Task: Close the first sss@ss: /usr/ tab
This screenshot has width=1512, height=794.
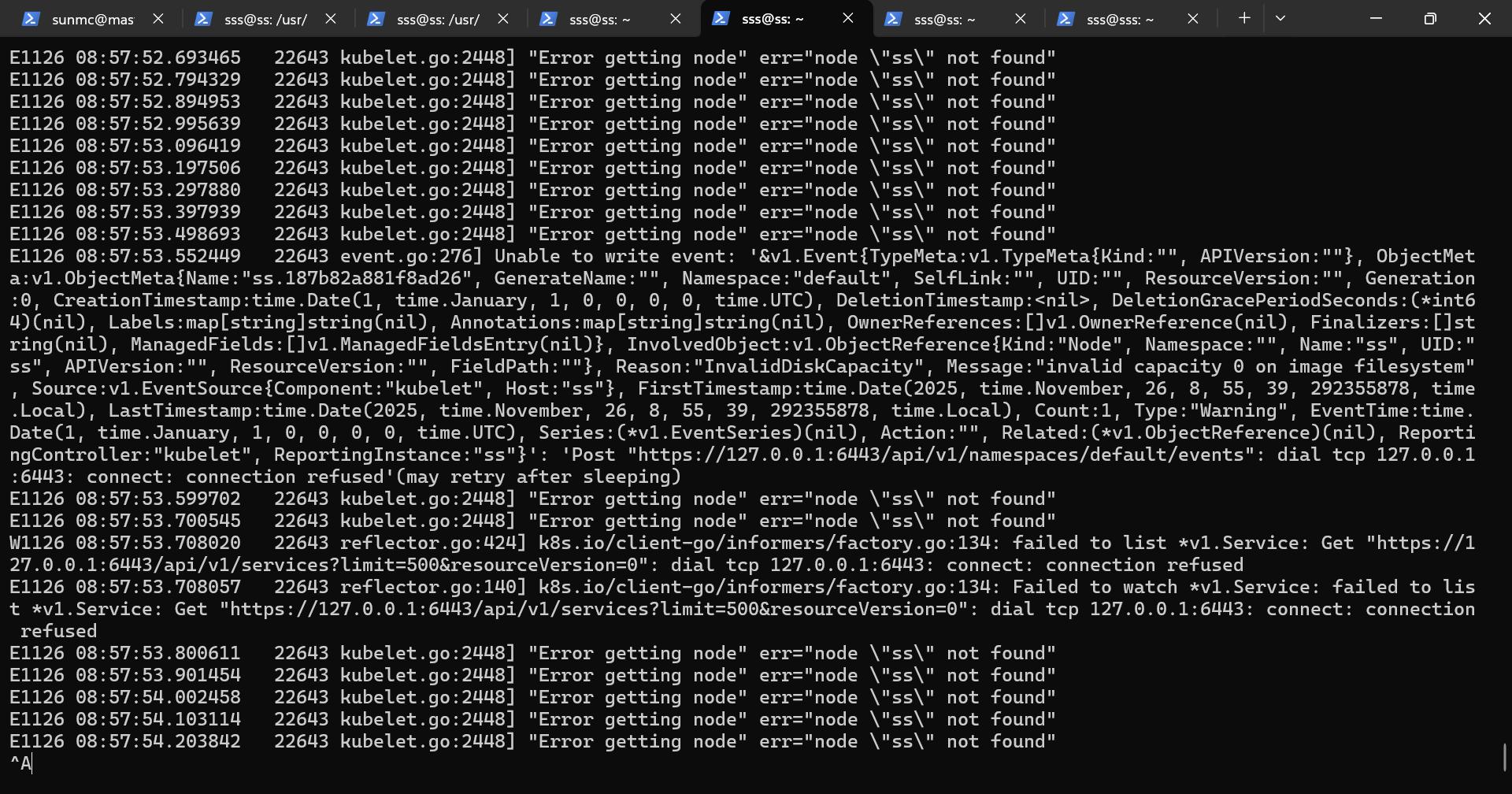Action: (x=331, y=19)
